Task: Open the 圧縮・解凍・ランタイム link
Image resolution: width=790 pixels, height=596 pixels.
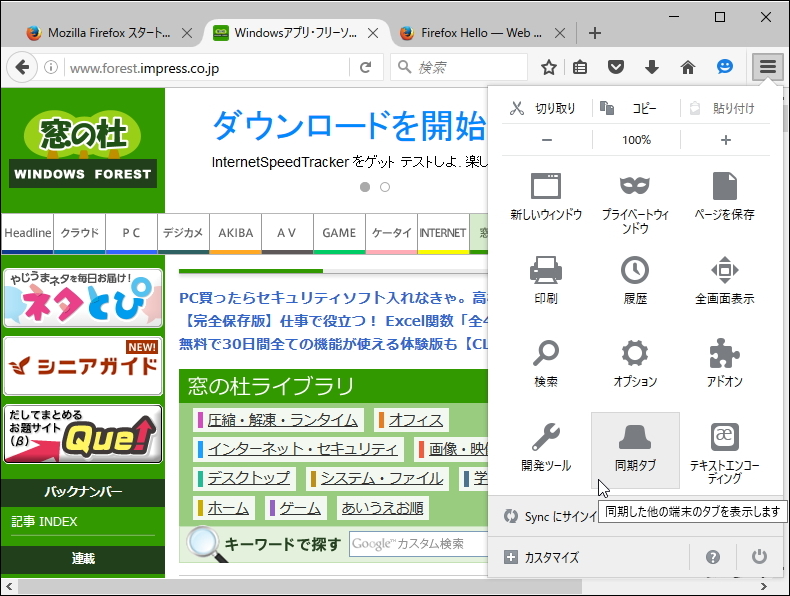Action: pos(282,420)
